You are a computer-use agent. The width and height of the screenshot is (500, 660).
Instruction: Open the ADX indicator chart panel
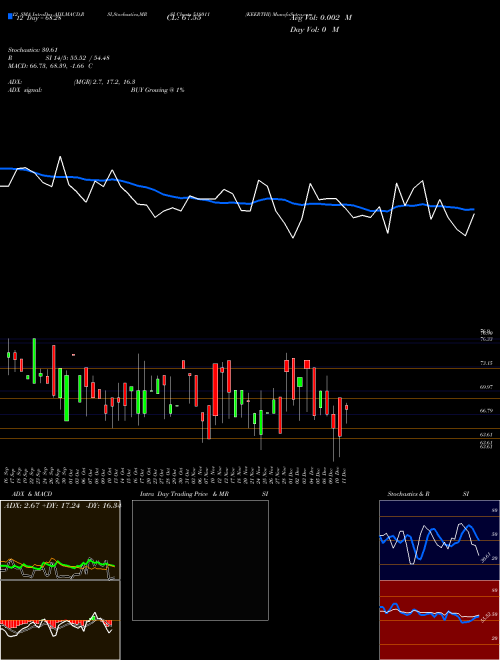point(60,540)
